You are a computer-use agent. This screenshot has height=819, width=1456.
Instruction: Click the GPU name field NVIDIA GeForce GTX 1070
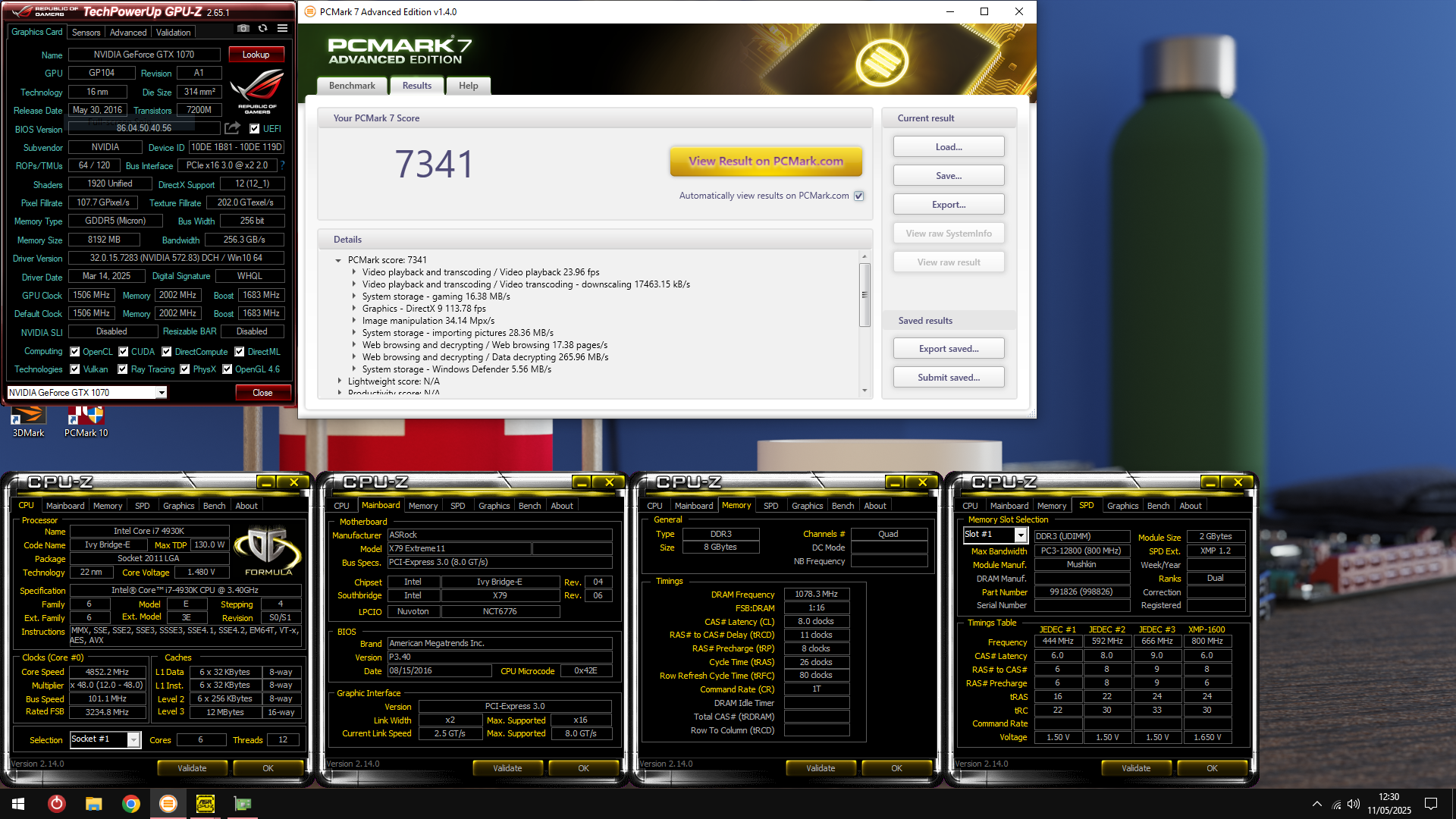point(144,55)
